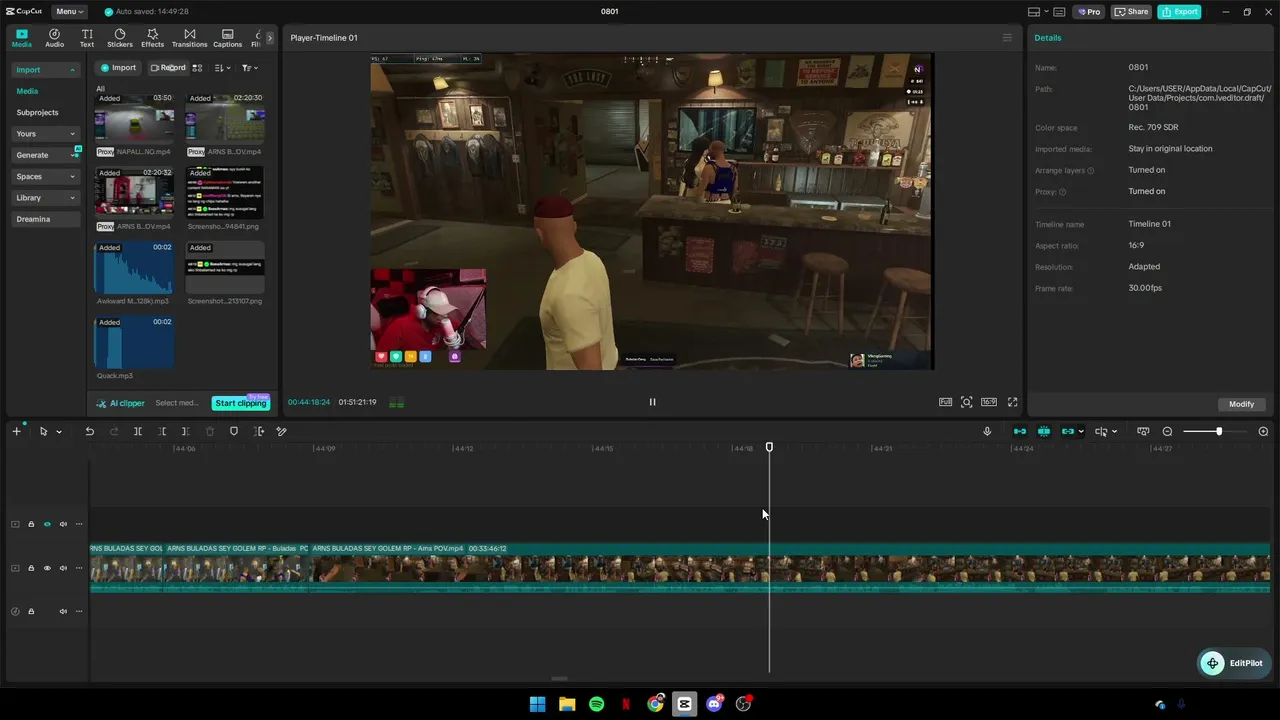Open Netflix from the taskbar

coord(626,704)
